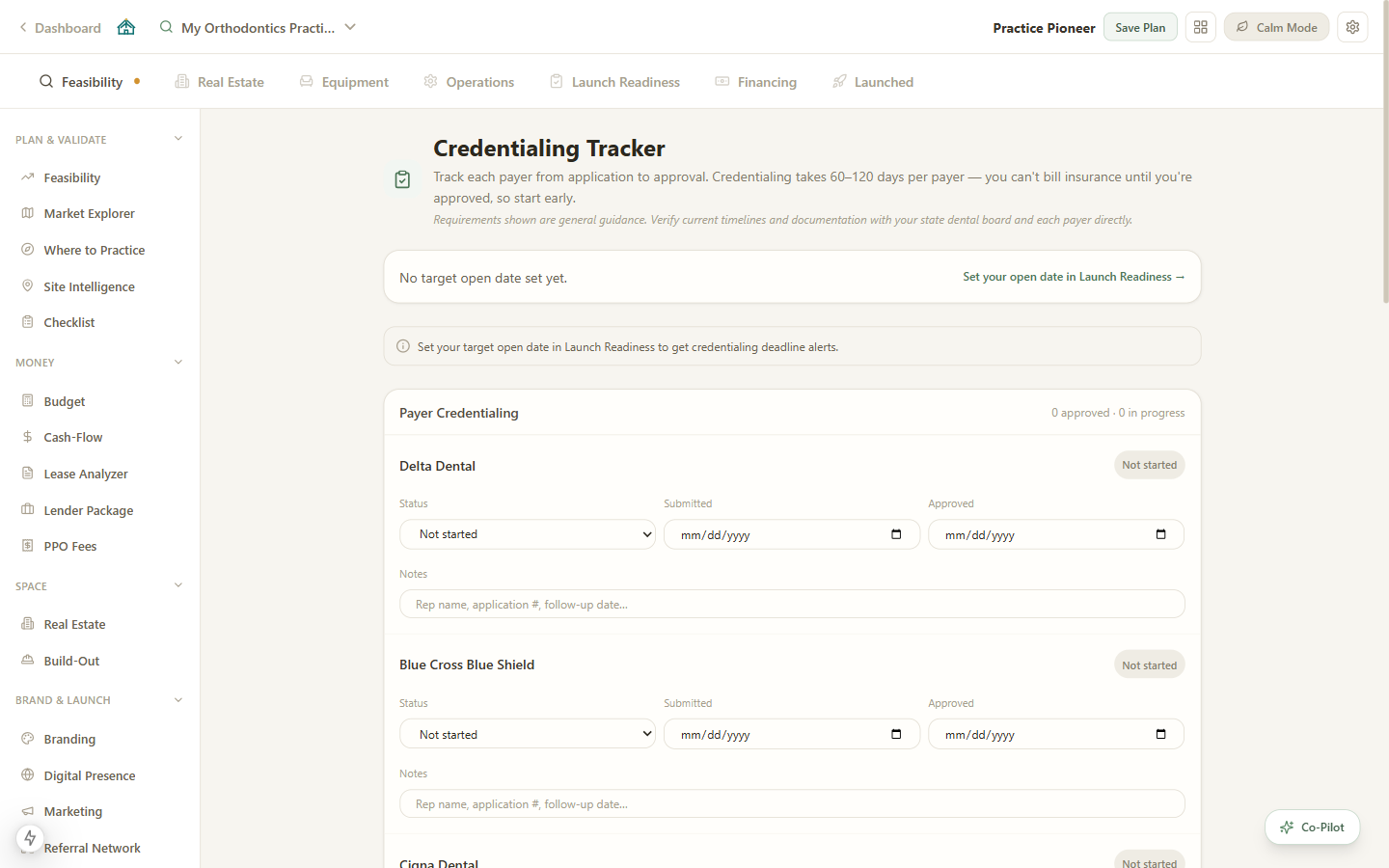The image size is (1389, 868).
Task: Open Blue Cross Submitted calendar picker icon
Action: pyautogui.click(x=896, y=734)
